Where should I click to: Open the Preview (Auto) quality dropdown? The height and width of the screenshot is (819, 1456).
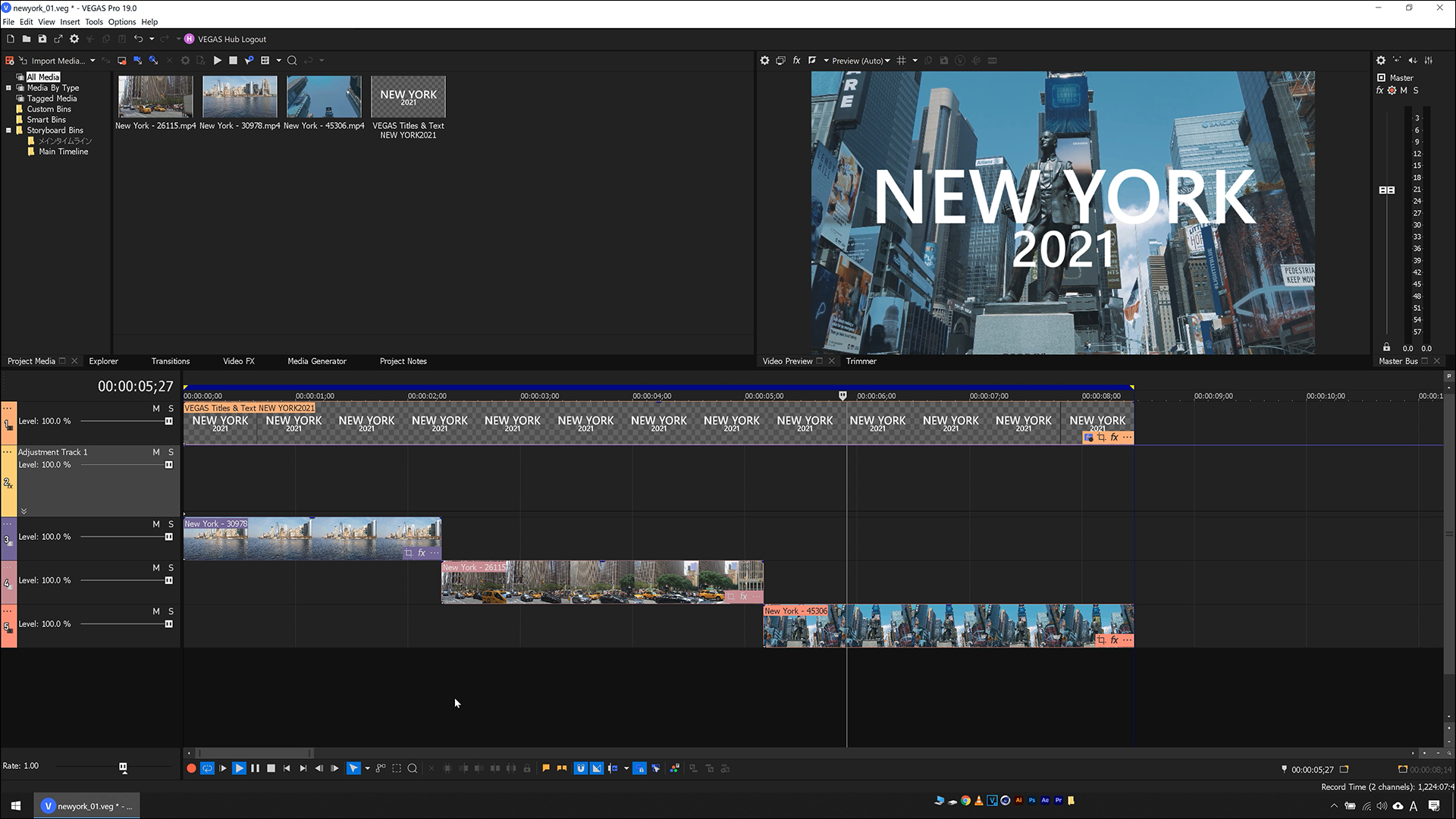[x=861, y=61]
